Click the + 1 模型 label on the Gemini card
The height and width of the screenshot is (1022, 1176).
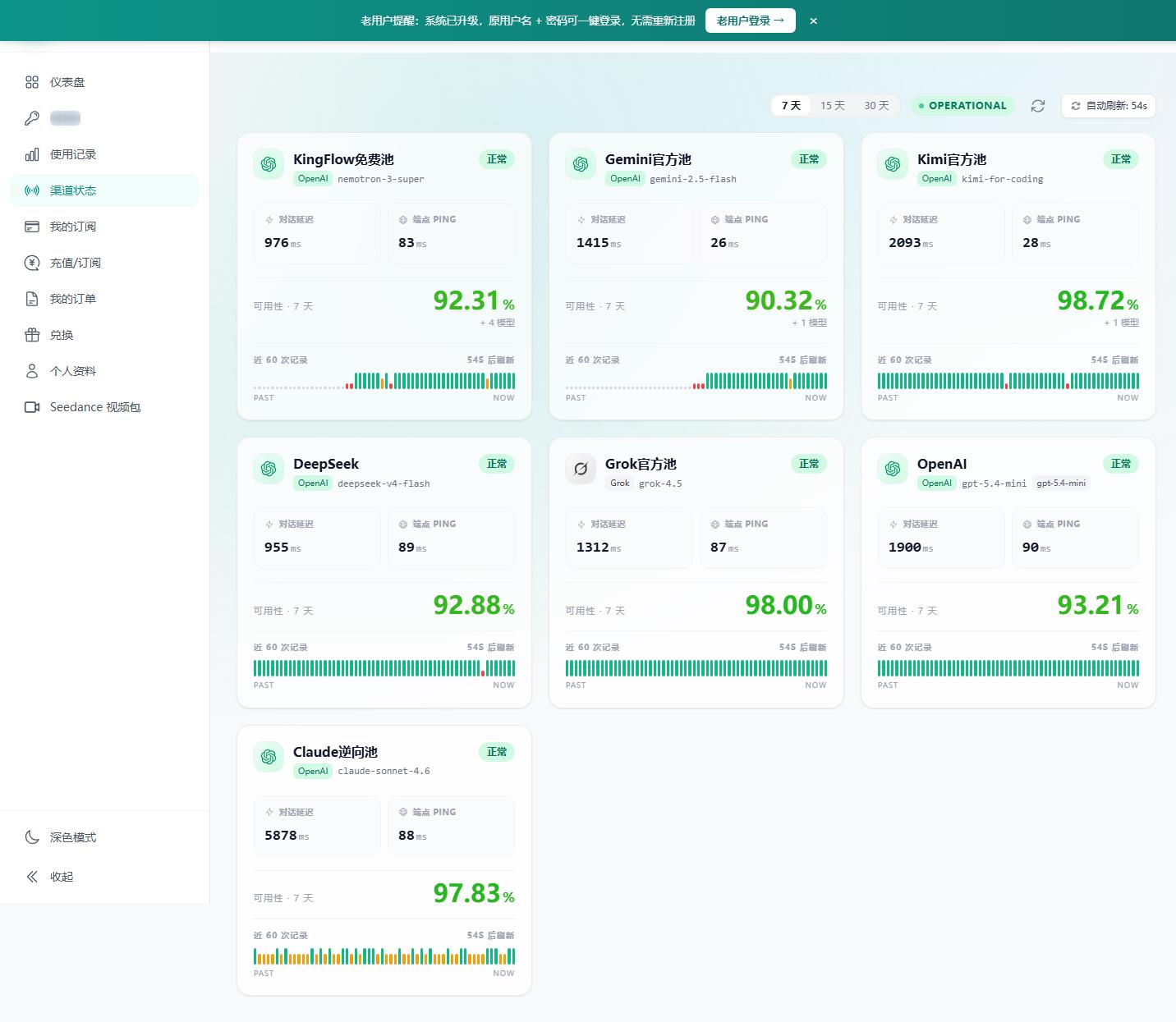[810, 323]
